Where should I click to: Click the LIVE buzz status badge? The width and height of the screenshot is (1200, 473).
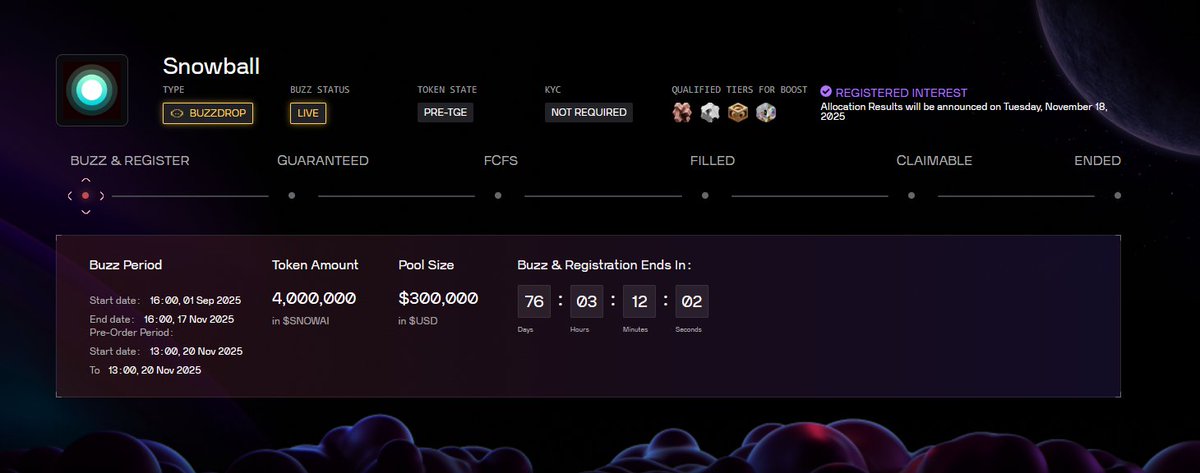tap(308, 113)
